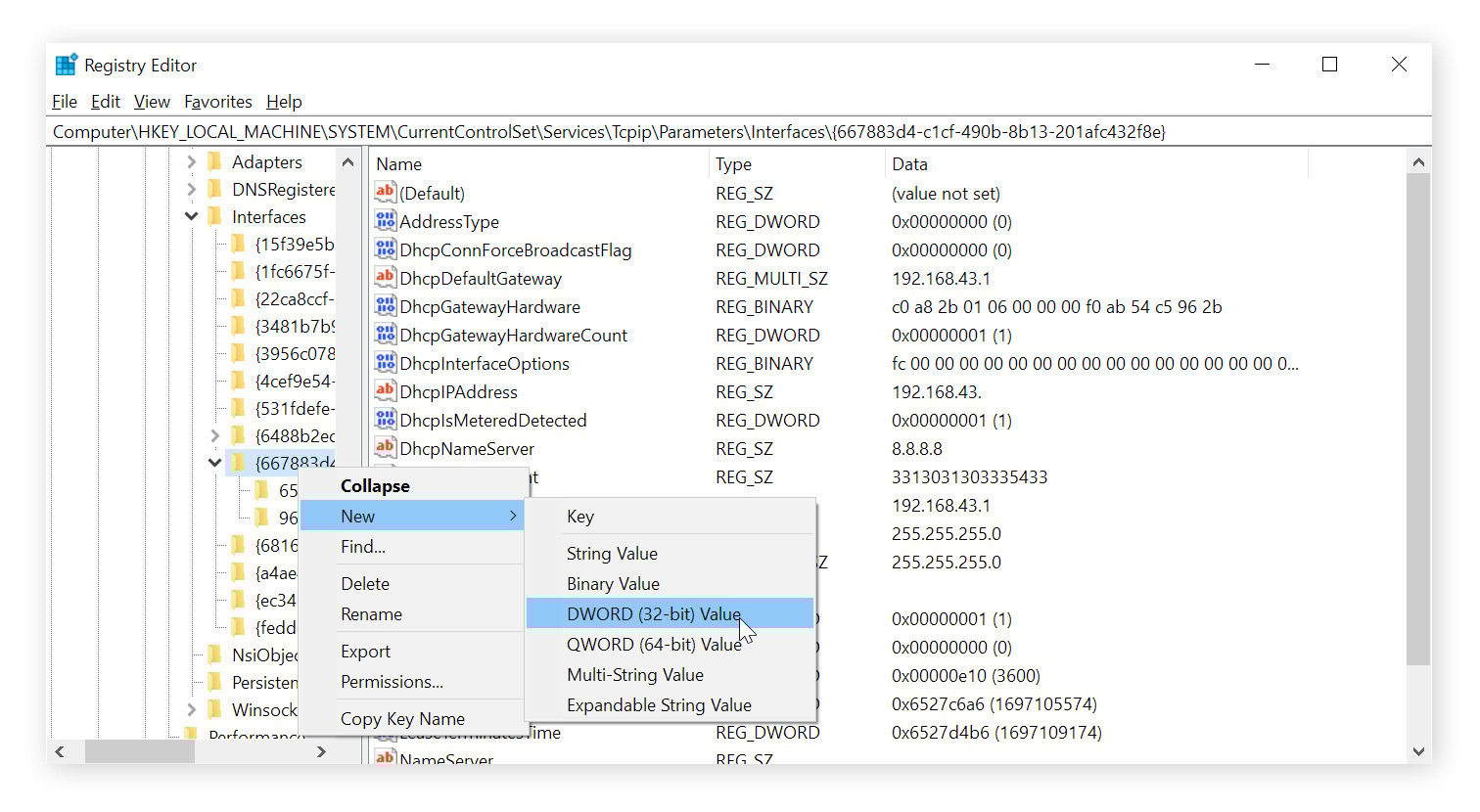1480x812 pixels.
Task: Open the View menu
Action: coord(152,102)
